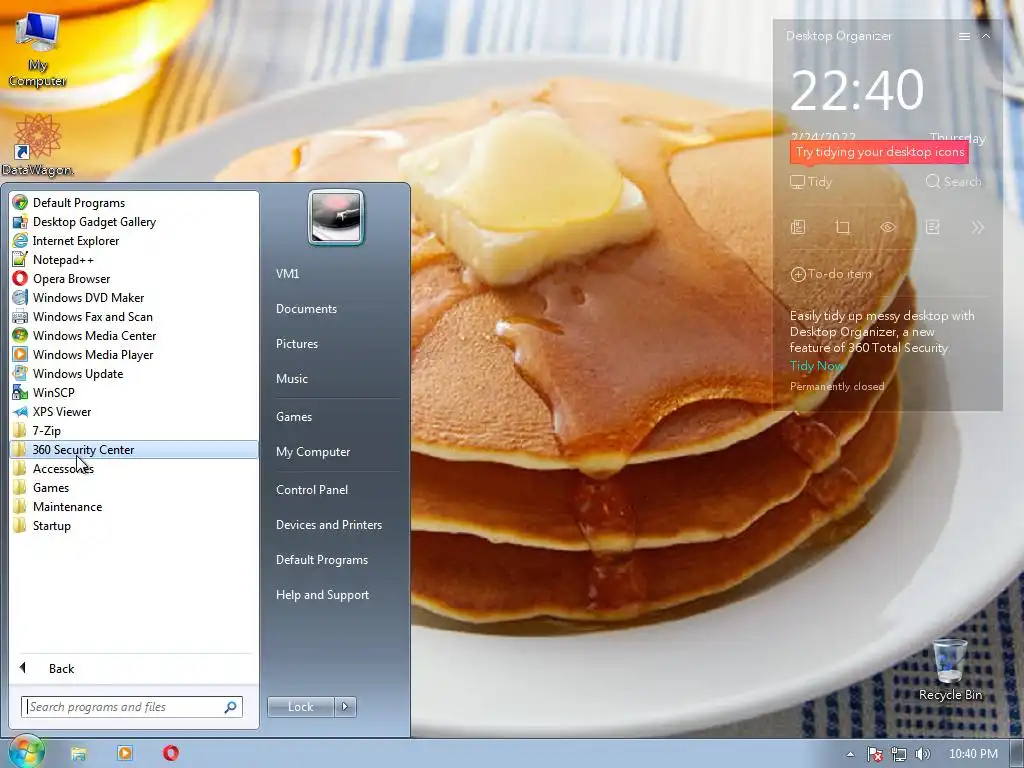Open Devices and Printers
Image resolution: width=1024 pixels, height=768 pixels.
(328, 524)
